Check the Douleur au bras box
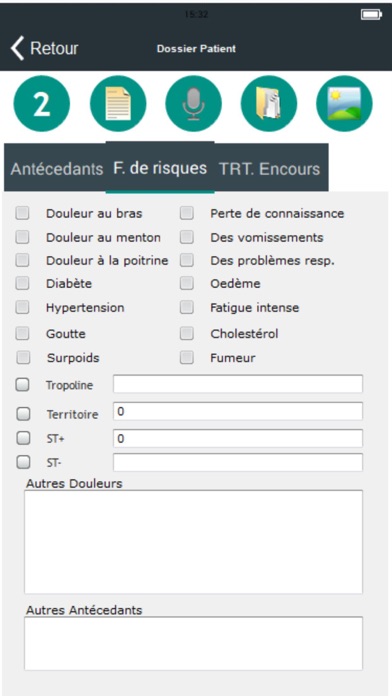This screenshot has width=392, height=696. click(x=22, y=214)
